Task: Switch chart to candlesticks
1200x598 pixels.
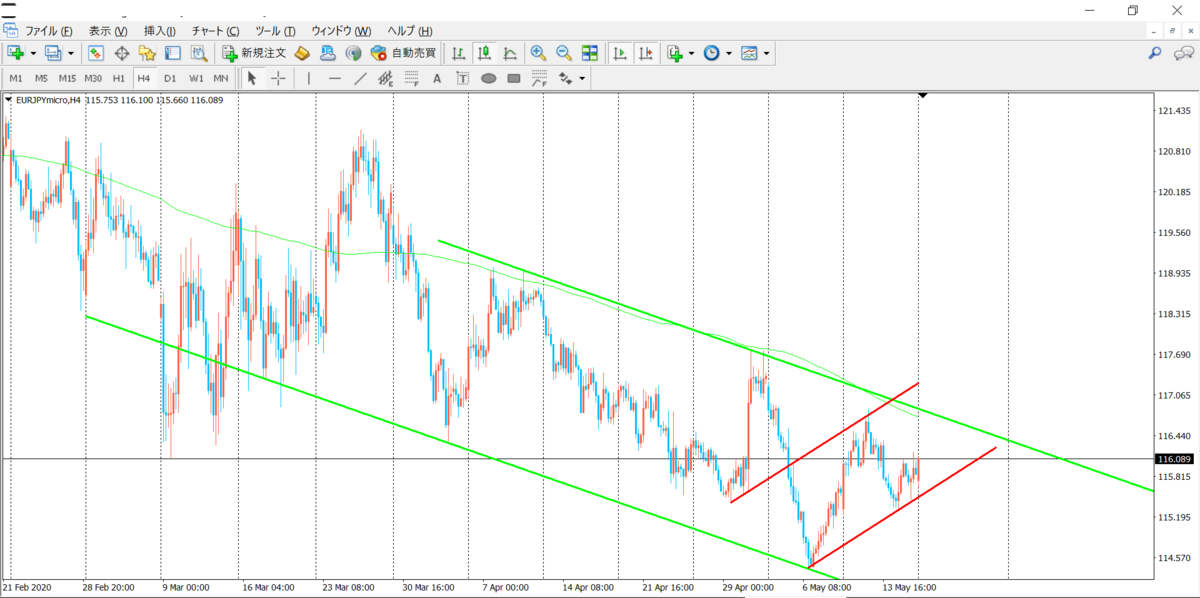Action: click(x=484, y=53)
